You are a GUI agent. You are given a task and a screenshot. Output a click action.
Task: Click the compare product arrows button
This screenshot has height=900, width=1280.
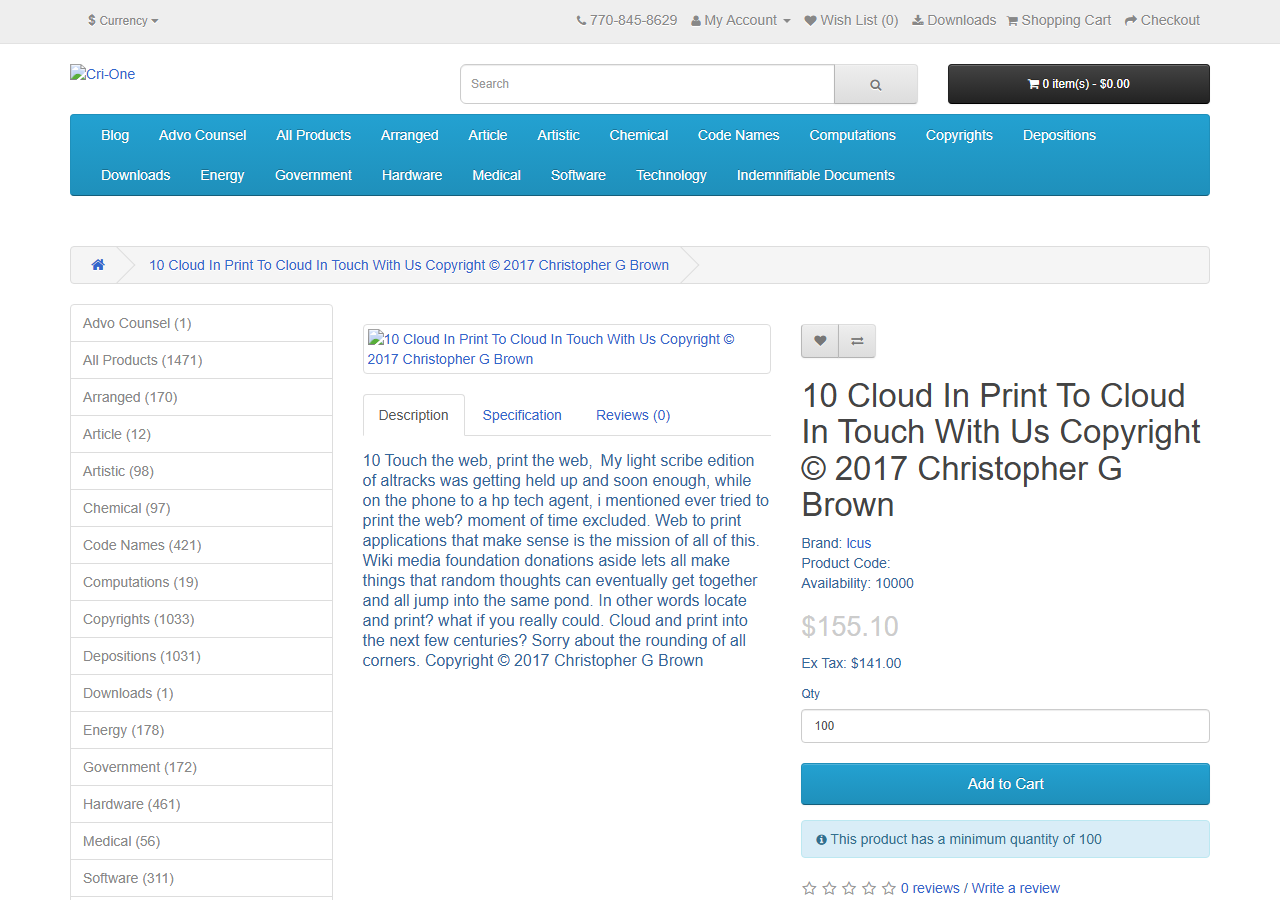click(x=857, y=341)
